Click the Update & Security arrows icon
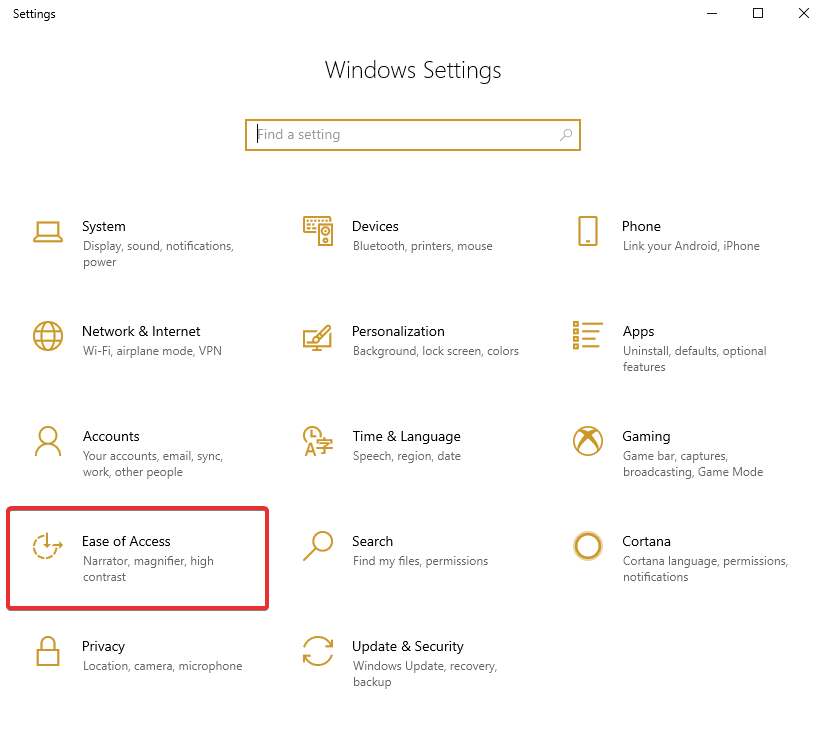The image size is (821, 736). tap(318, 651)
